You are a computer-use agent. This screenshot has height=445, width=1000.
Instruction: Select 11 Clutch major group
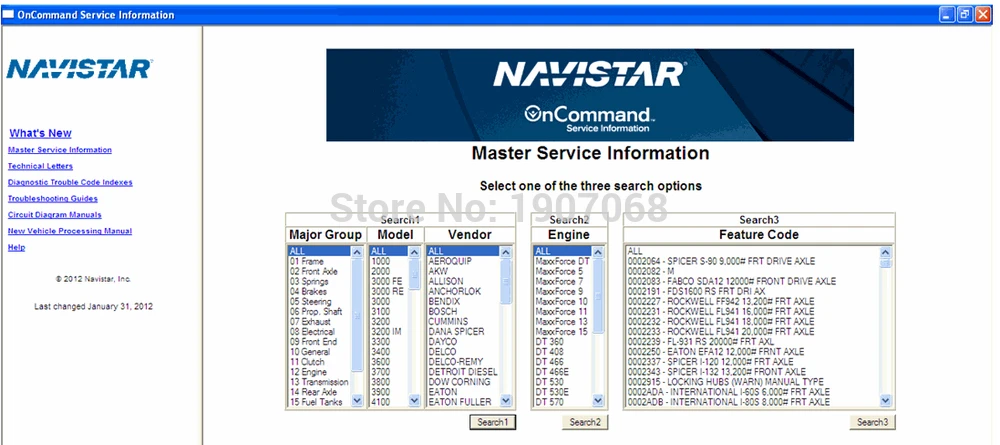(320, 361)
